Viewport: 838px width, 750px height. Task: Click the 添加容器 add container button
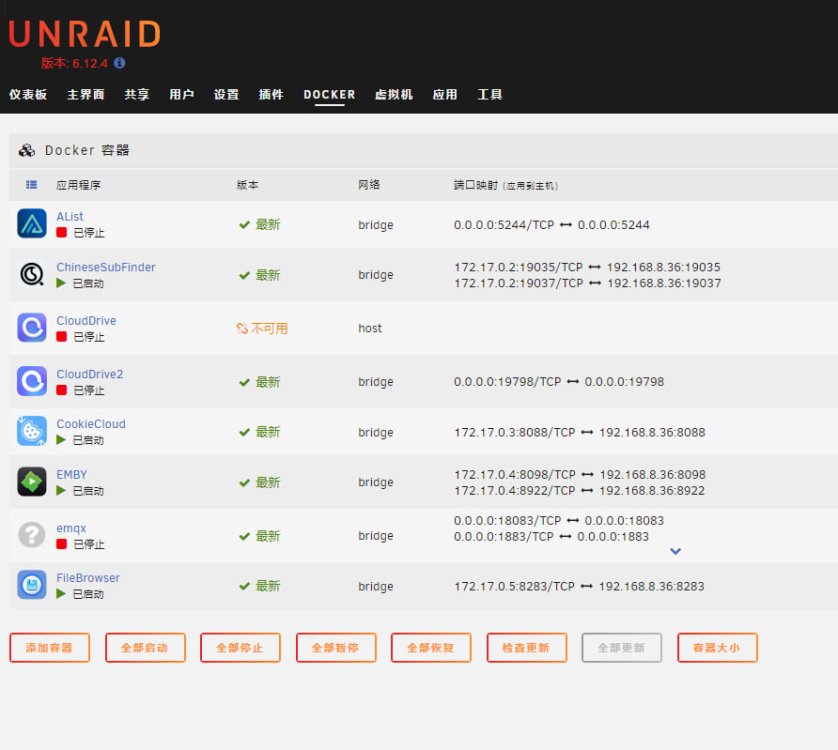tap(49, 647)
